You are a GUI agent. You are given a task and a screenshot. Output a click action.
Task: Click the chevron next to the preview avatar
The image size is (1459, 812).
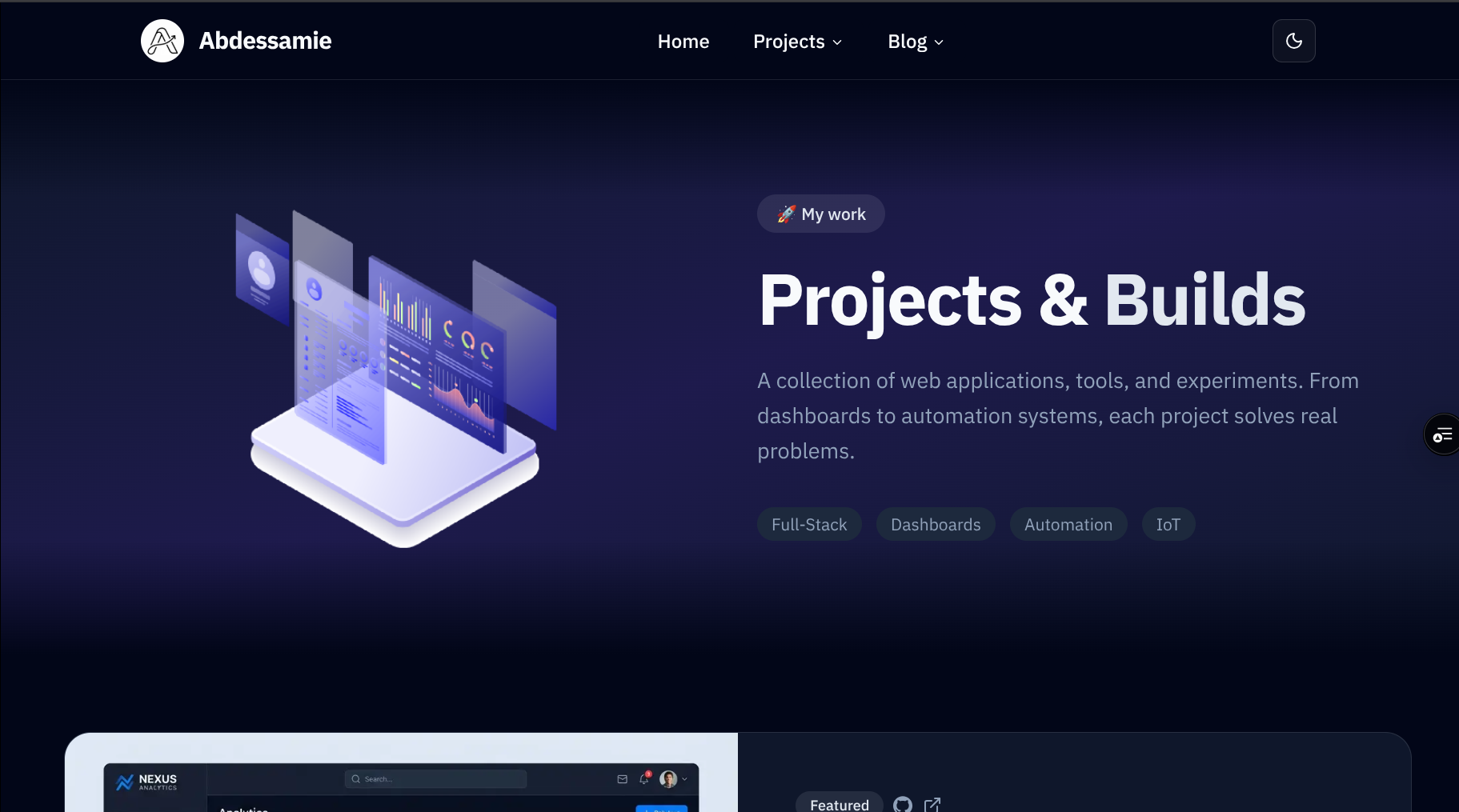[x=685, y=778]
